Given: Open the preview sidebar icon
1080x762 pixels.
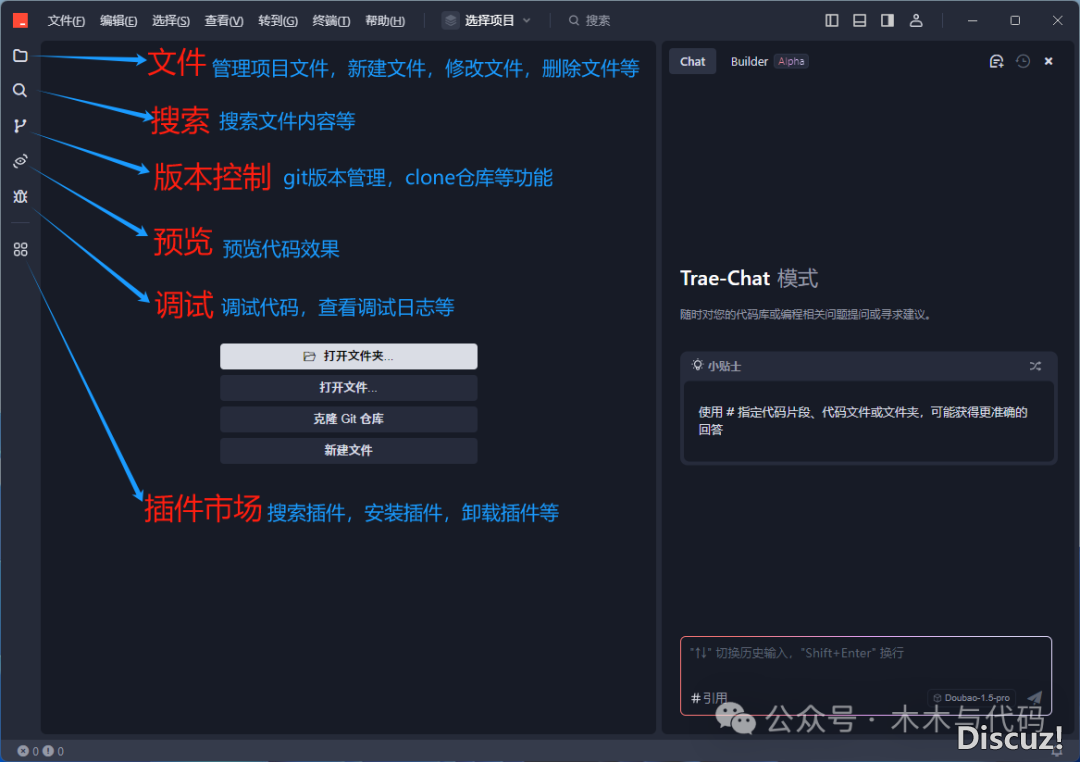Looking at the screenshot, I should coord(20,161).
